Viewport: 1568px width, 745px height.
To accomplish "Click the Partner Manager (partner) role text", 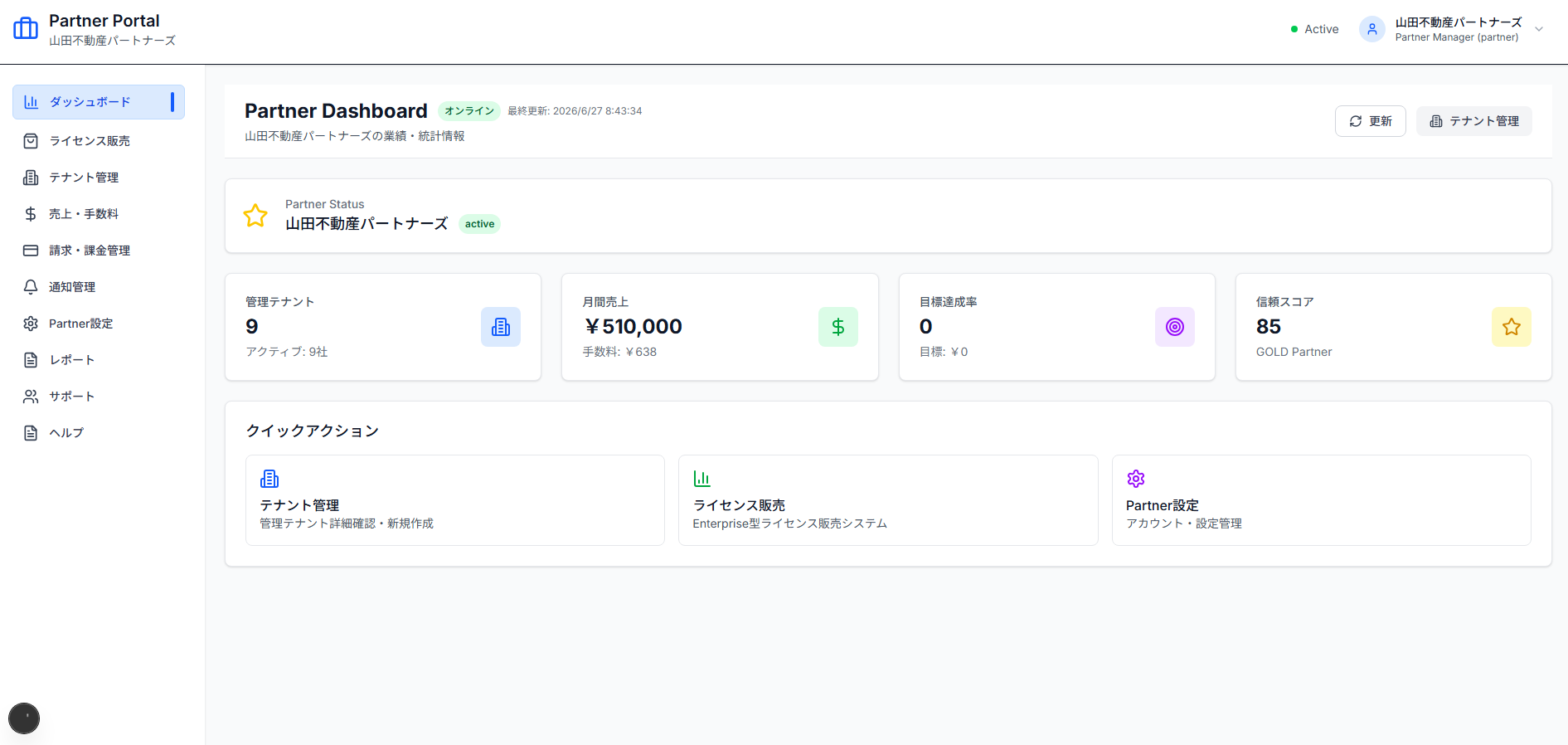I will [x=1457, y=37].
